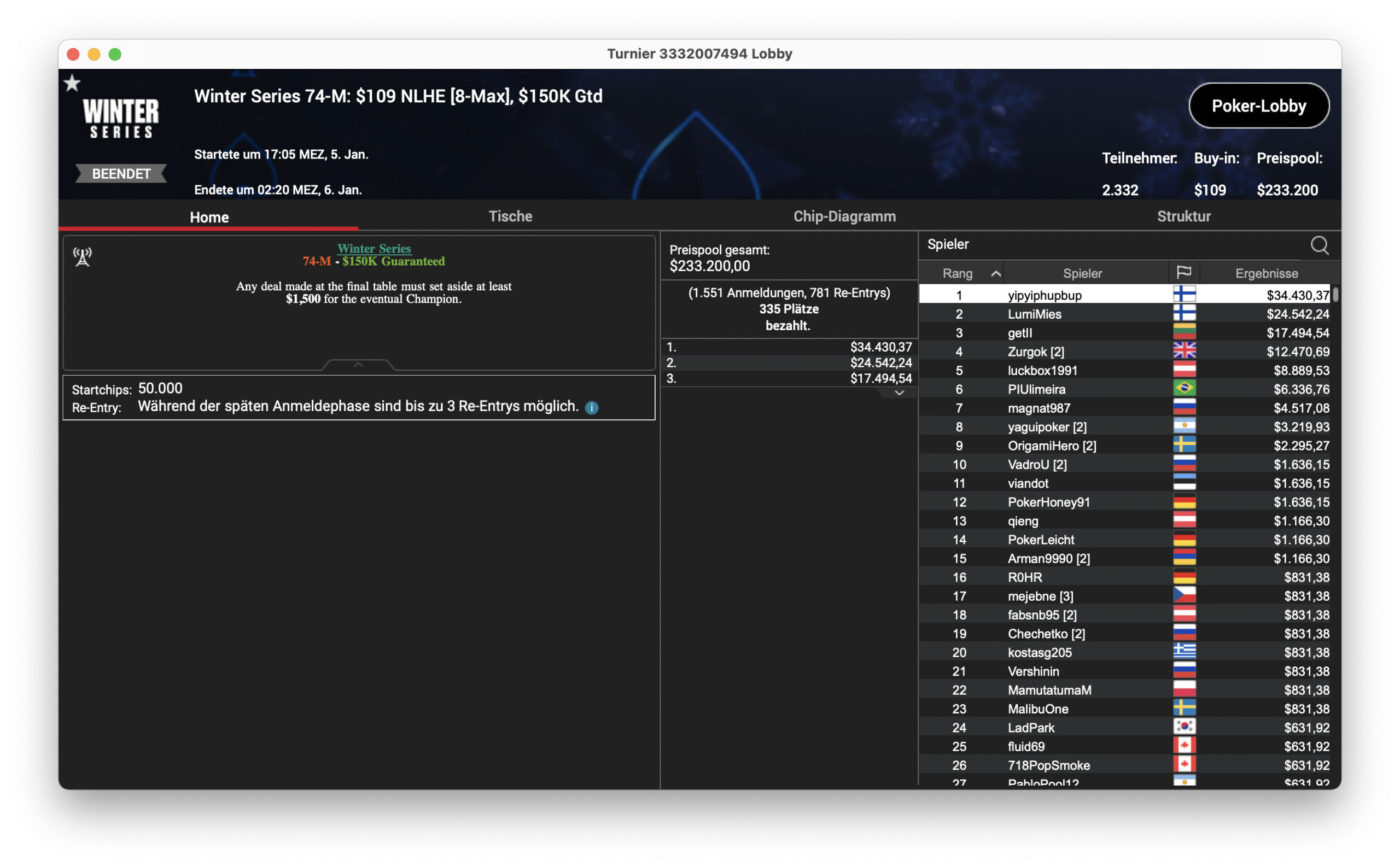Click the player list scrollbar thumb

(x=1334, y=294)
